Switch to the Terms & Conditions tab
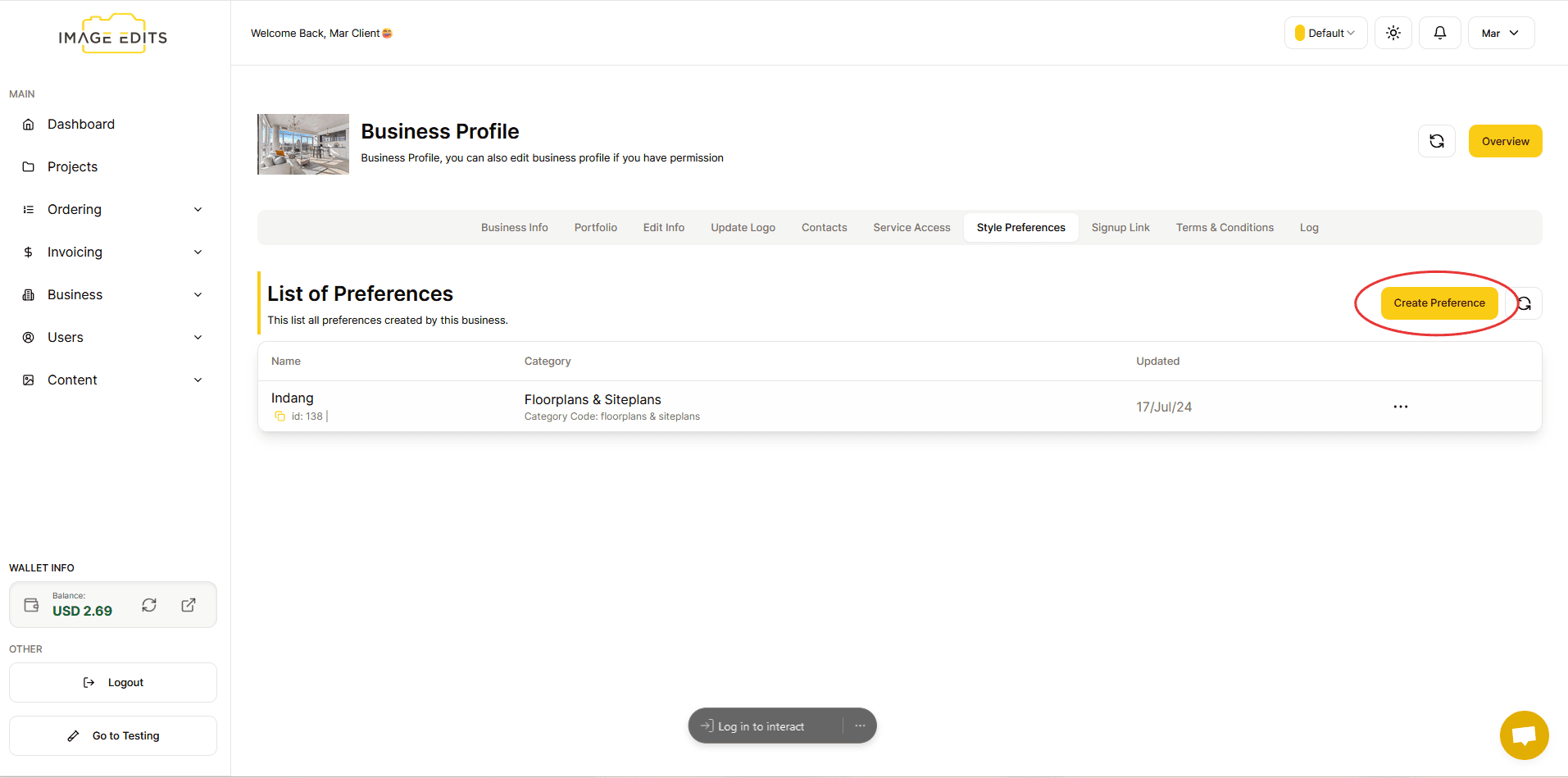Image resolution: width=1568 pixels, height=778 pixels. click(1225, 227)
